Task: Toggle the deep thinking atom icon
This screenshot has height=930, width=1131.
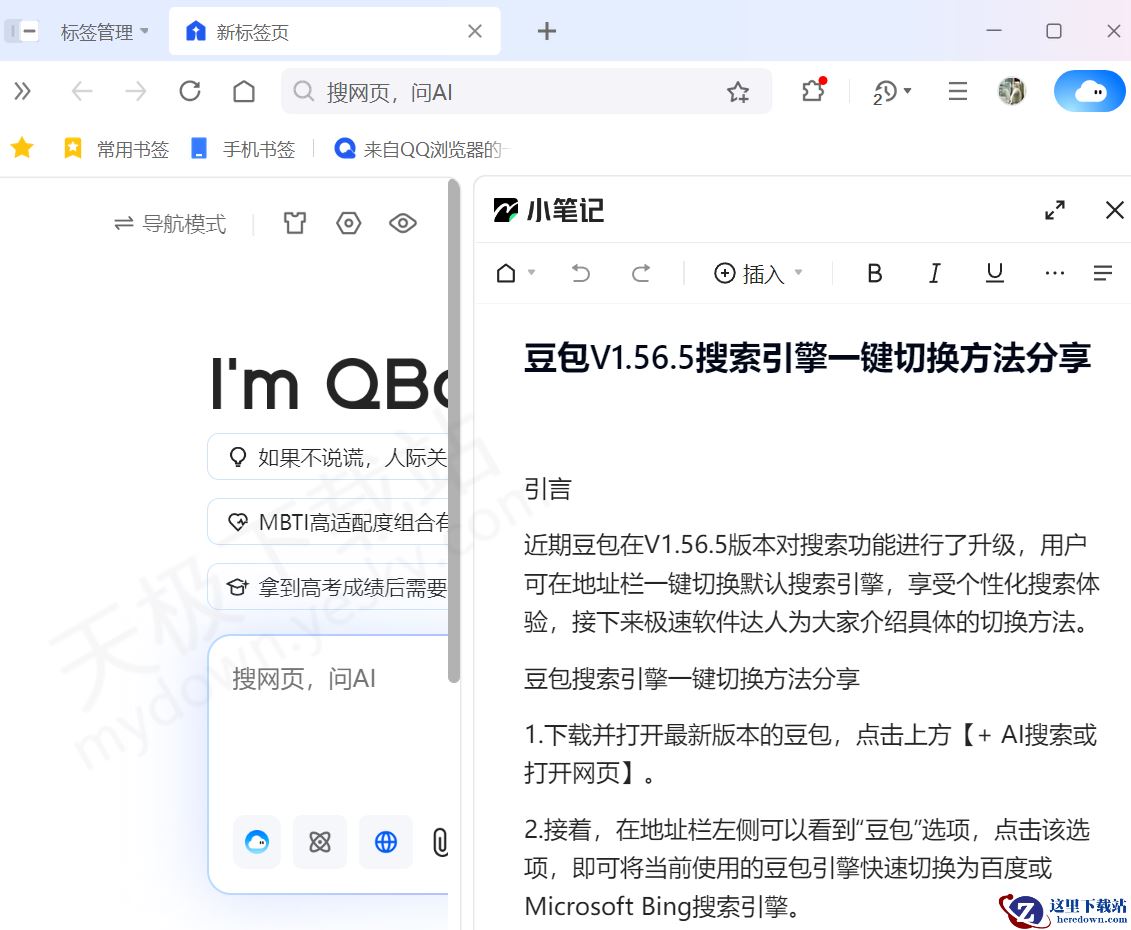Action: pyautogui.click(x=320, y=841)
